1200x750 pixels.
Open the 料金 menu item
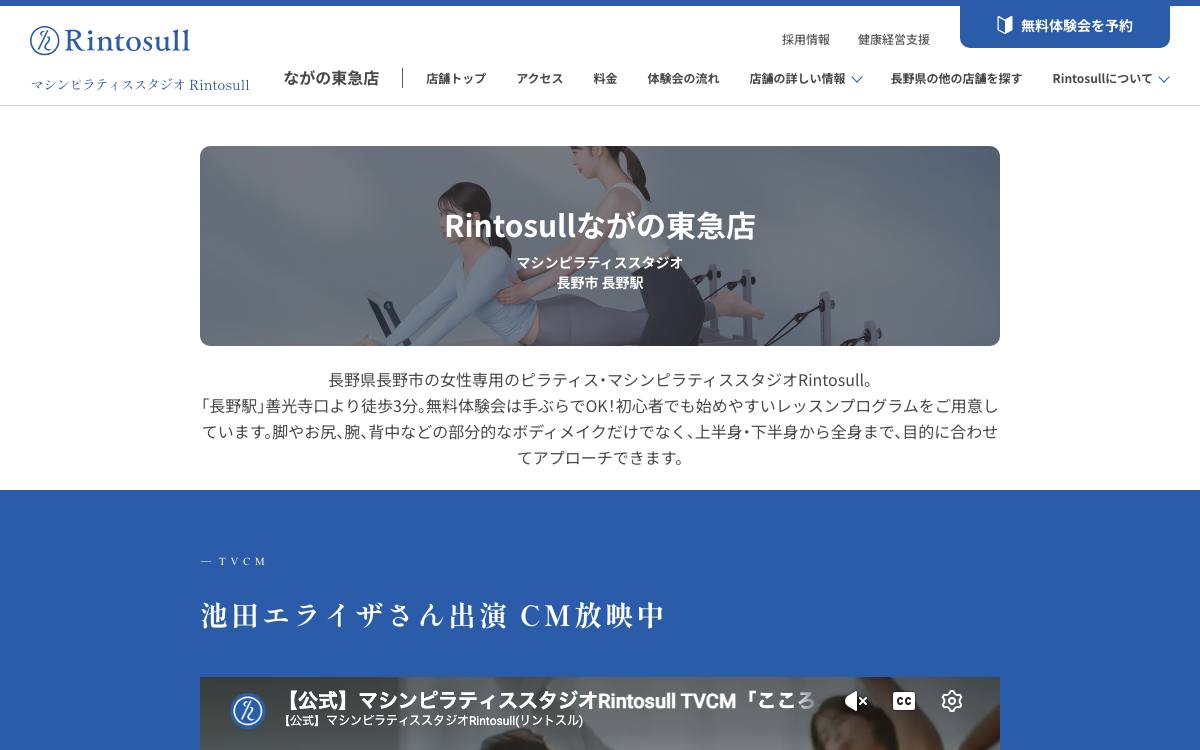point(605,78)
